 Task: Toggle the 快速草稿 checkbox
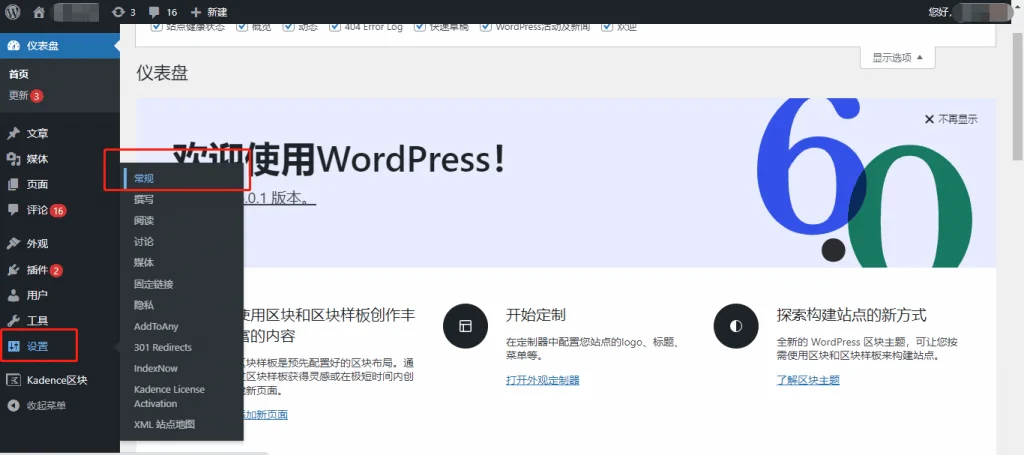coord(419,27)
